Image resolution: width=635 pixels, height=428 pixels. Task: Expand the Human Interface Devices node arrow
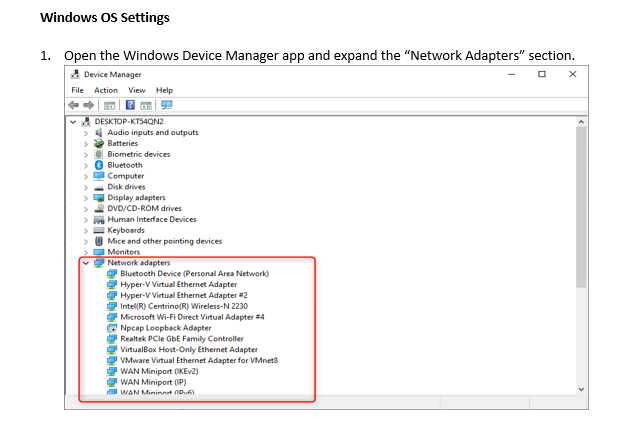pyautogui.click(x=85, y=220)
